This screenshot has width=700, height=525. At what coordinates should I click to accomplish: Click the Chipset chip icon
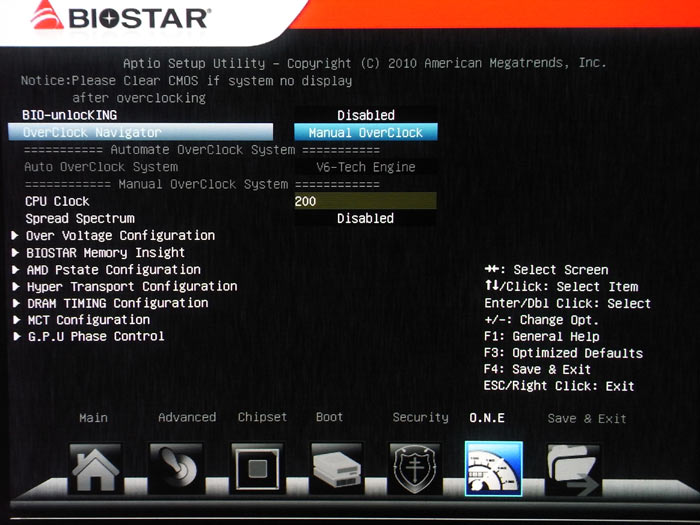(x=258, y=468)
